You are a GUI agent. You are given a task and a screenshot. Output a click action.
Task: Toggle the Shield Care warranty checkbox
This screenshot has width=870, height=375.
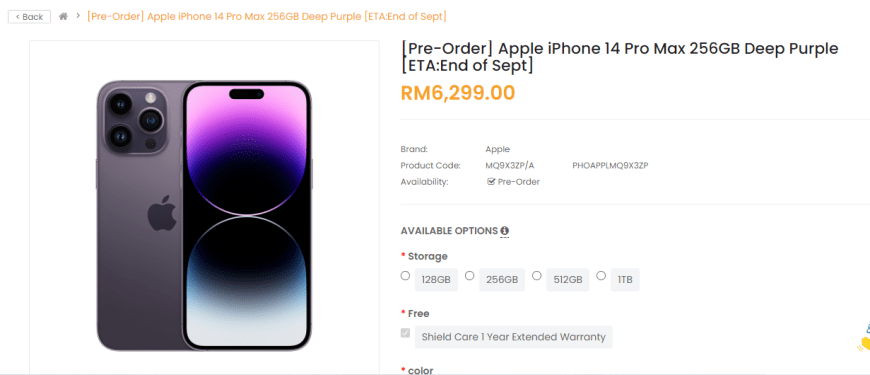click(x=406, y=333)
